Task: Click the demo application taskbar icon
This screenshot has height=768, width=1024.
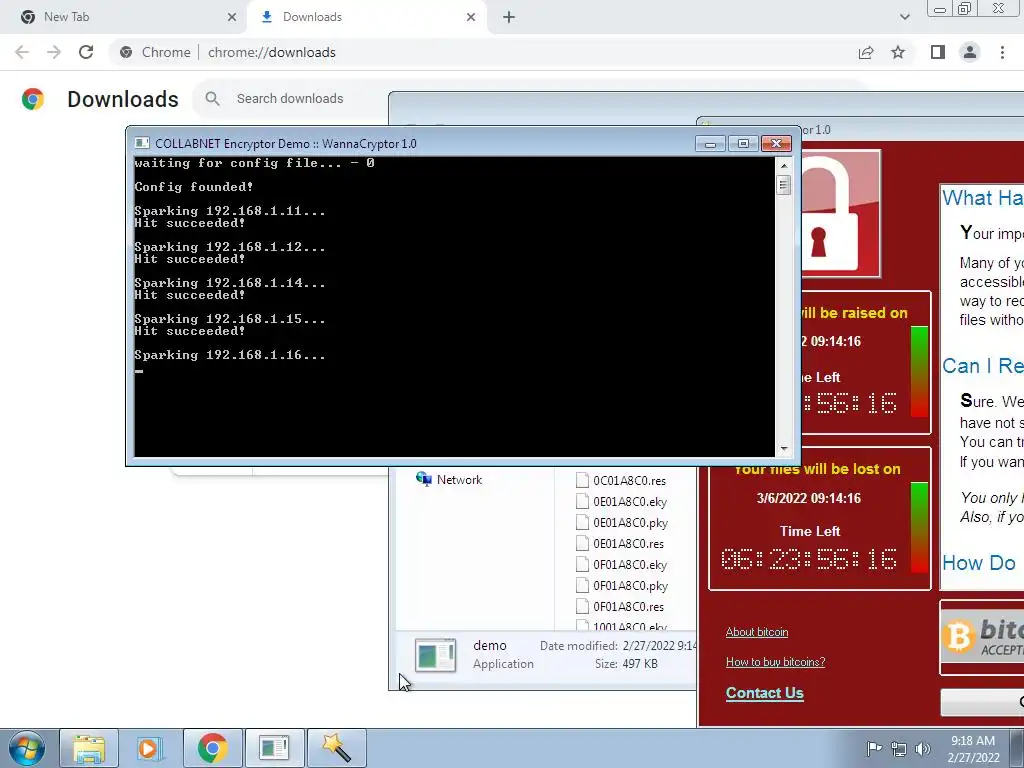Action: 274,748
